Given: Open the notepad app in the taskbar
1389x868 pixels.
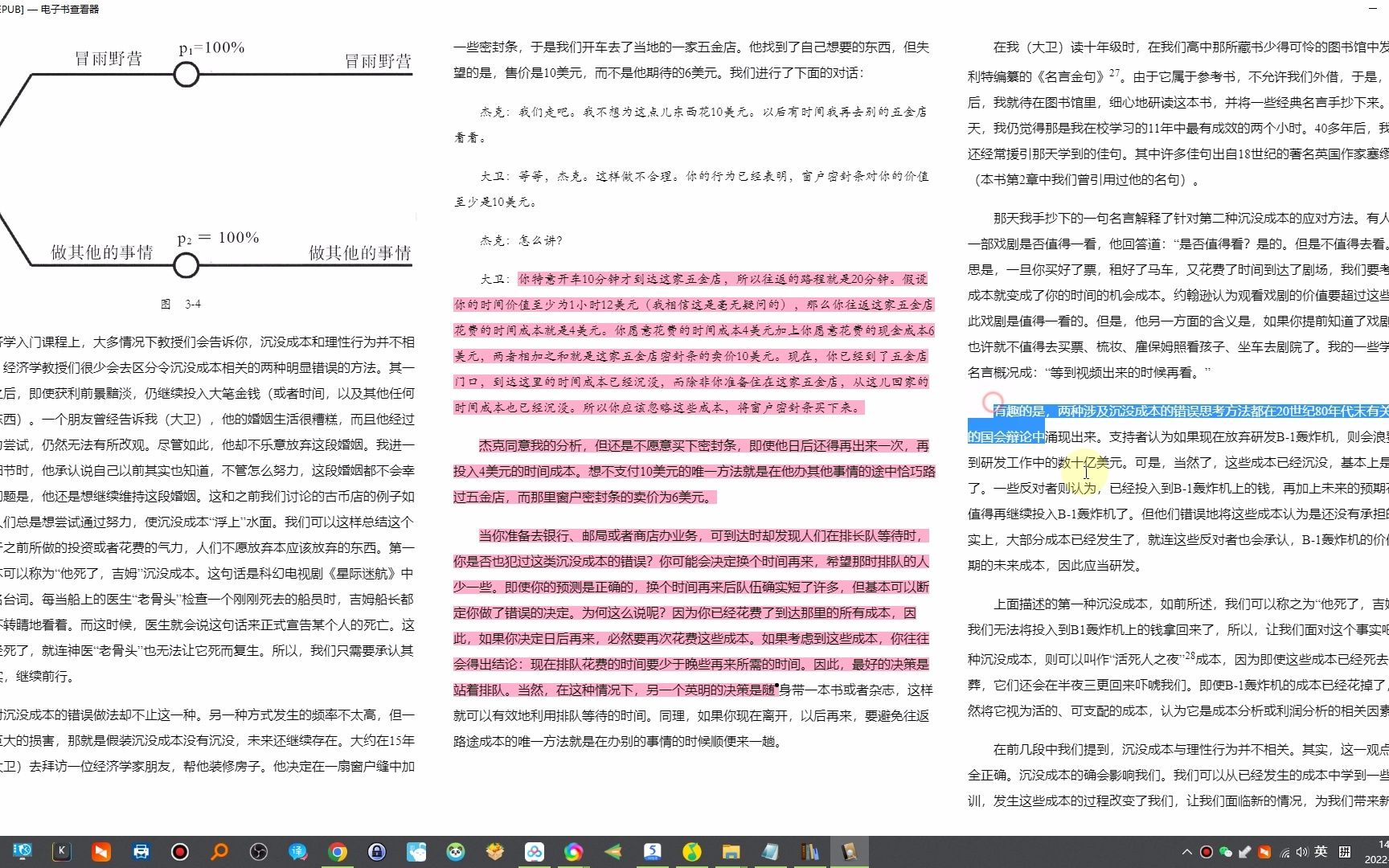Looking at the screenshot, I should coord(771,852).
